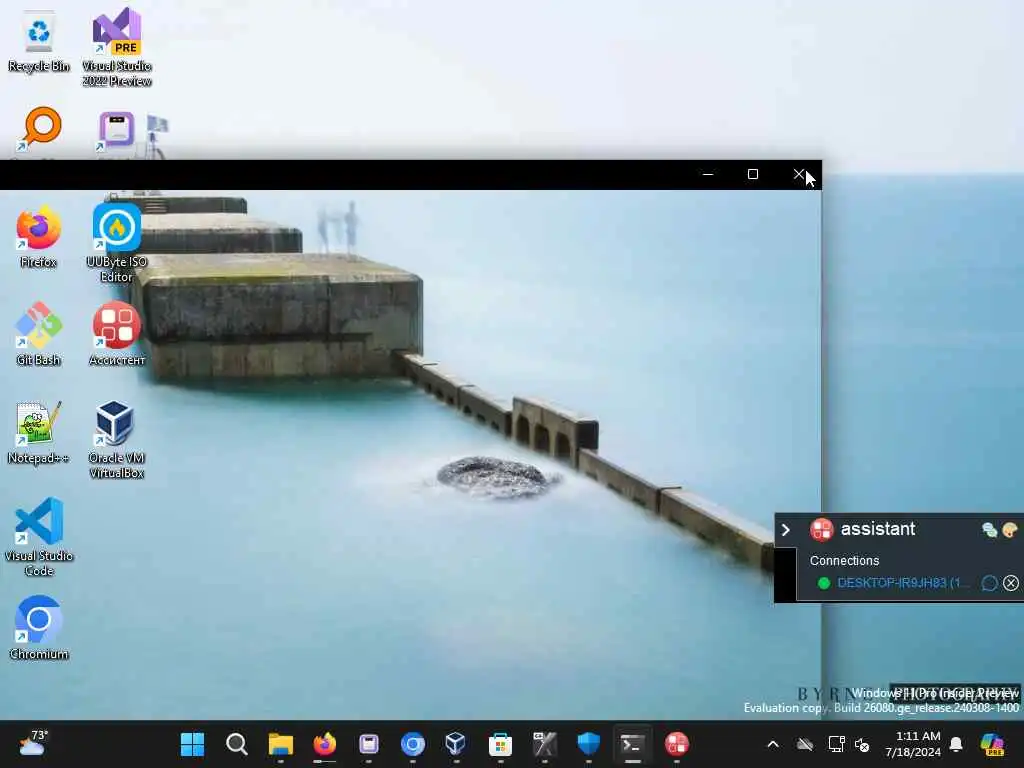Image resolution: width=1024 pixels, height=768 pixels.
Task: Open chat bubbles icon in assistant header
Action: 989,530
